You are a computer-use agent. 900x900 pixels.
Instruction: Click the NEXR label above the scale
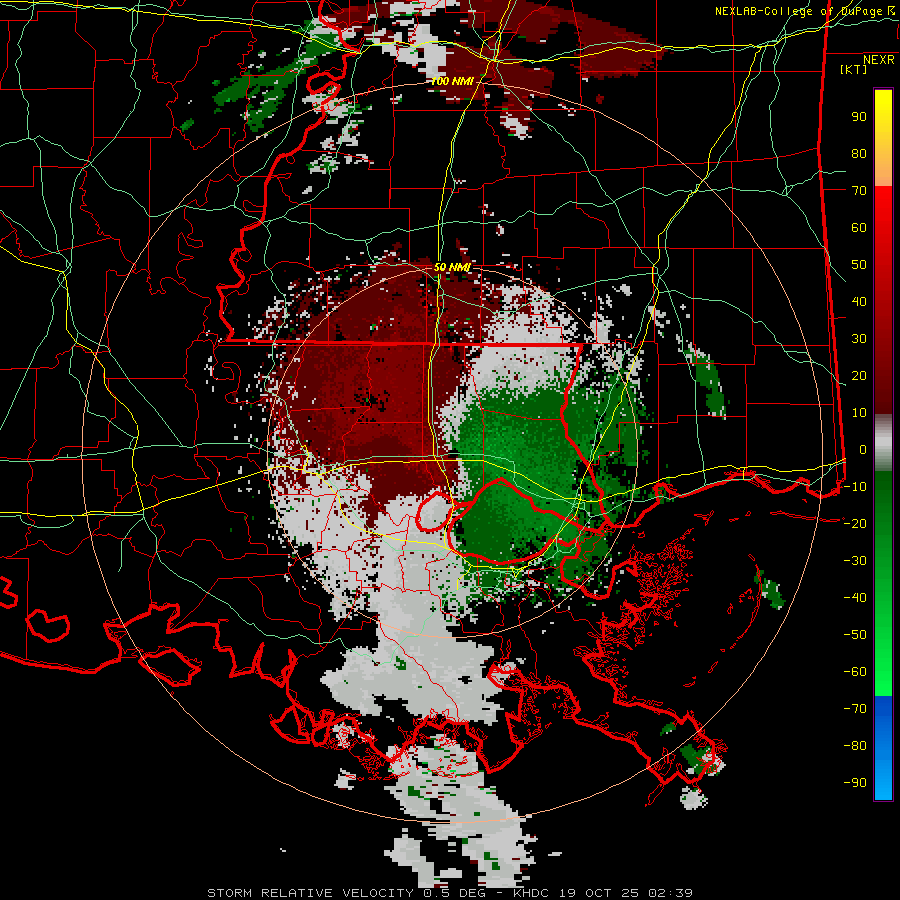(x=879, y=60)
